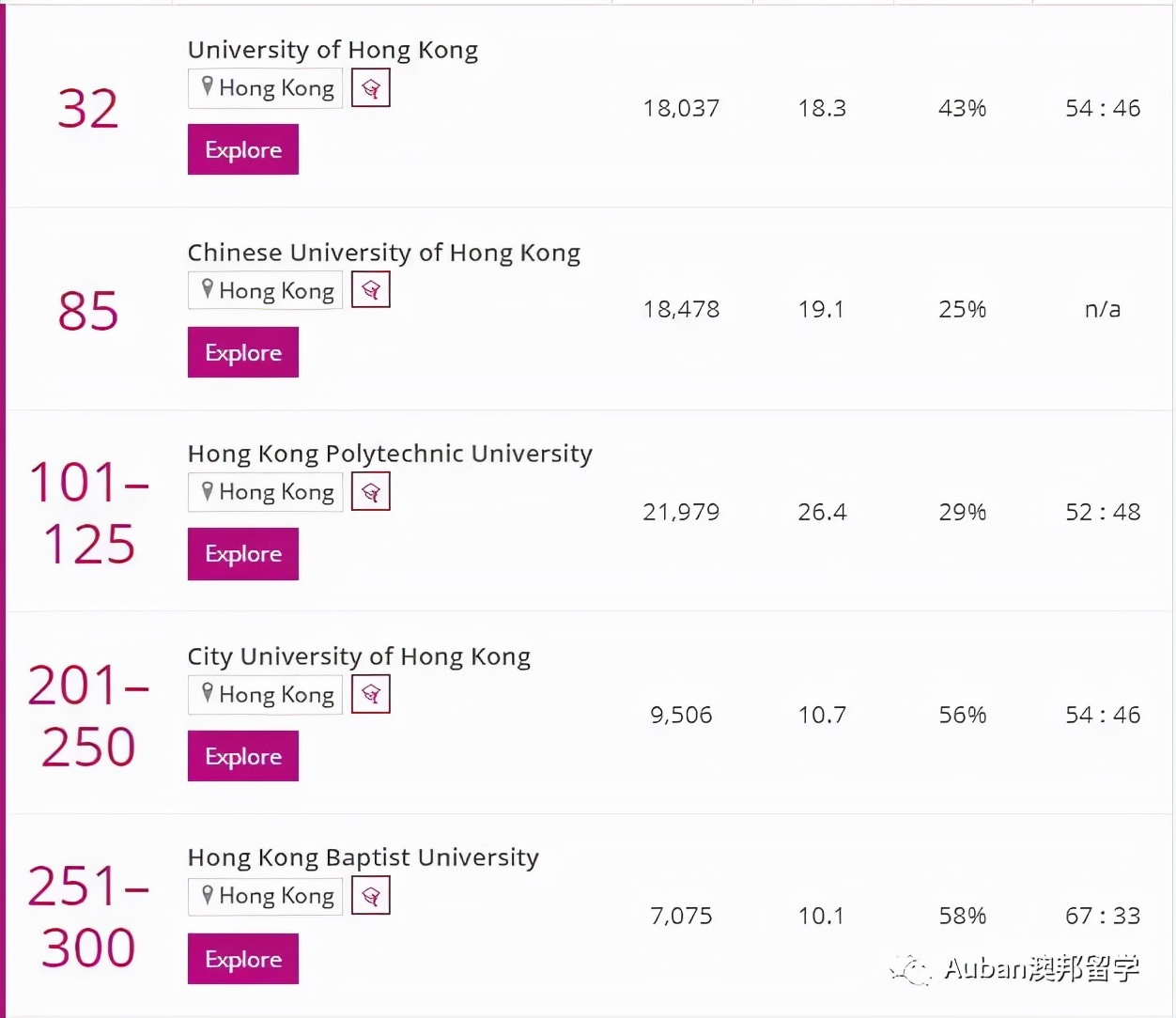
Task: Select the graduation cap icon for Hong Kong Polytechnic University
Action: coord(370,491)
